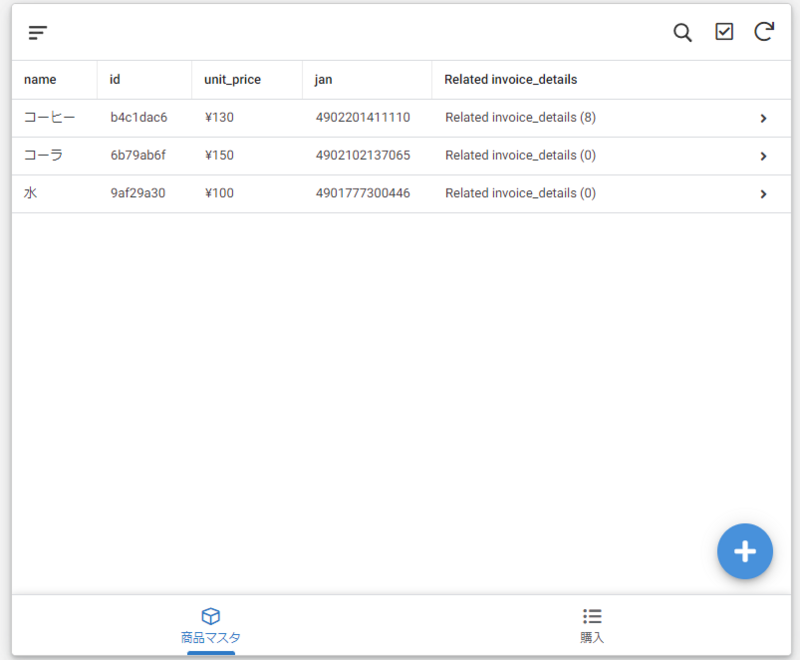Add new item with plus button
Image resolution: width=800 pixels, height=660 pixels.
(x=744, y=551)
